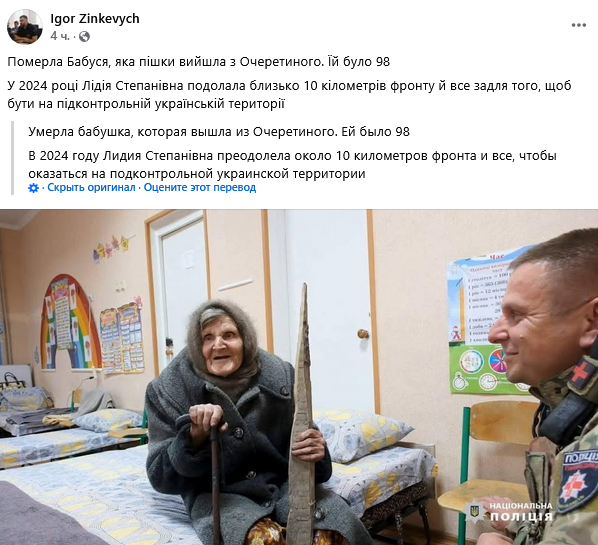Click the rainbow wall decoration in photo
This screenshot has height=545, width=598.
pyautogui.click(x=71, y=323)
